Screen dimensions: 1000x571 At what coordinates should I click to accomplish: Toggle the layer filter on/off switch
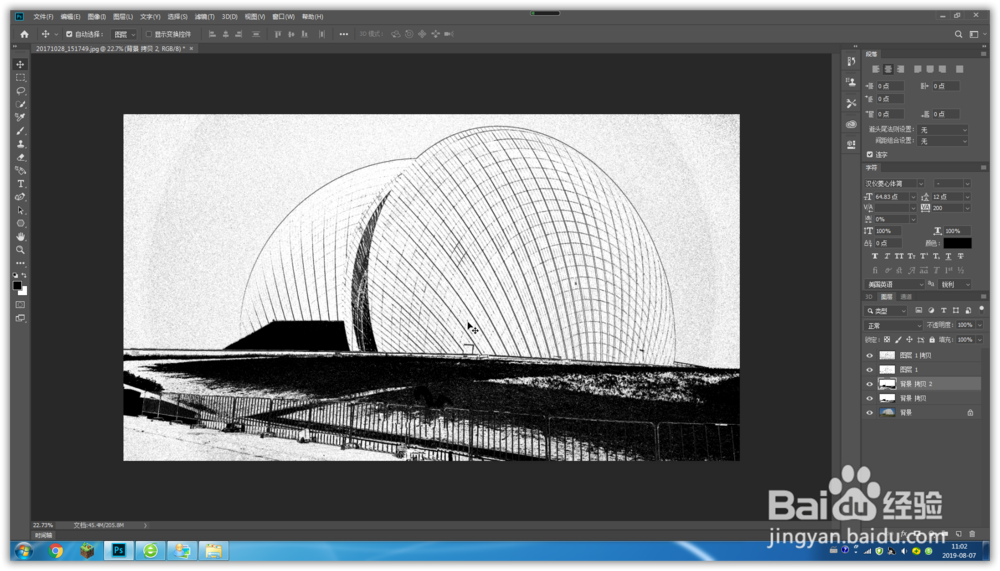[x=982, y=309]
